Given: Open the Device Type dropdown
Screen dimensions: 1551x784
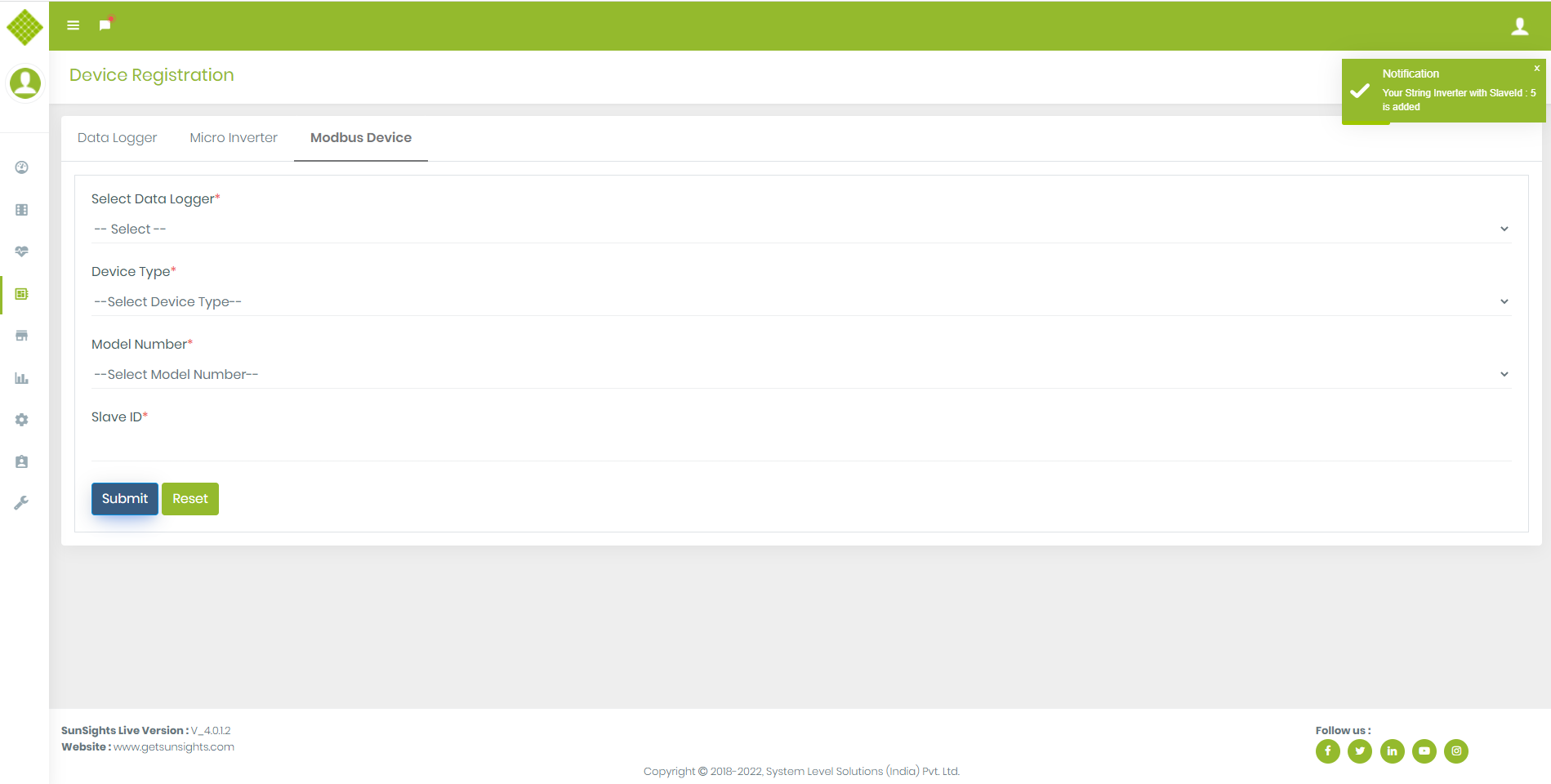Looking at the screenshot, I should [800, 302].
